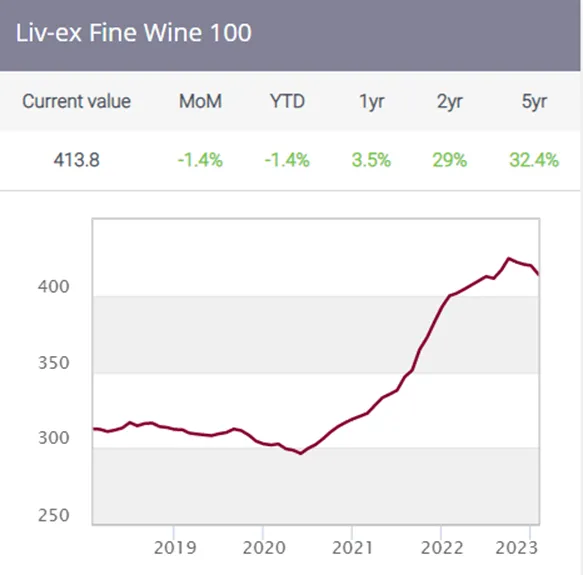The height and width of the screenshot is (575, 583).
Task: Click the -1.4% YTD change value
Action: (x=287, y=160)
